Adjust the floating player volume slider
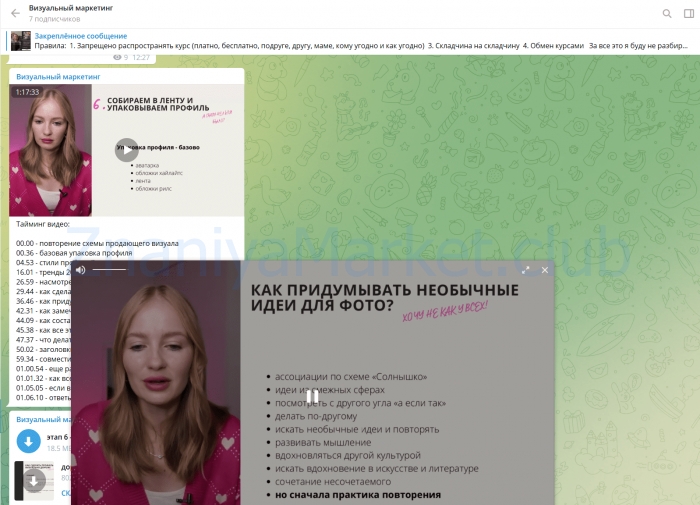 click(109, 270)
